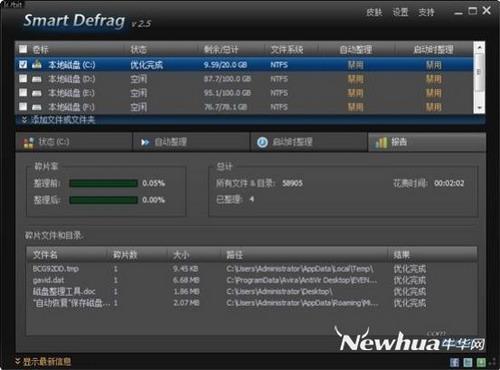Check the checkbox for 本地磁盘 (D:)

pyautogui.click(x=23, y=79)
